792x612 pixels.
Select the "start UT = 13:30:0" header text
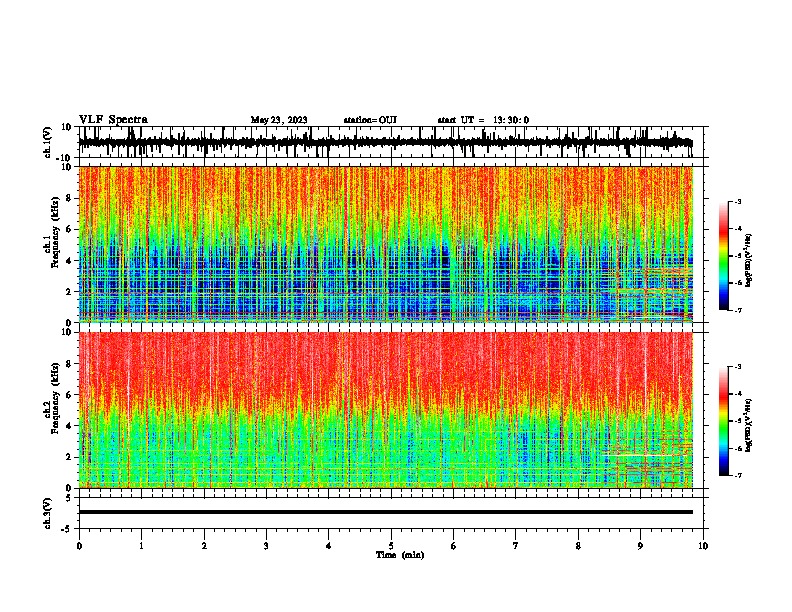tap(483, 120)
